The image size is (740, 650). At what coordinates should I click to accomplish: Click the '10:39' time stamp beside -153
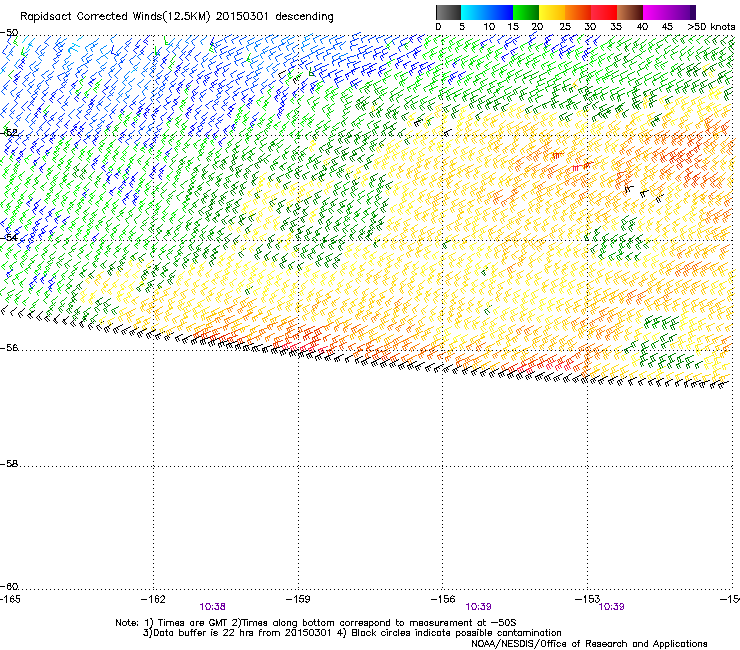pyautogui.click(x=612, y=607)
